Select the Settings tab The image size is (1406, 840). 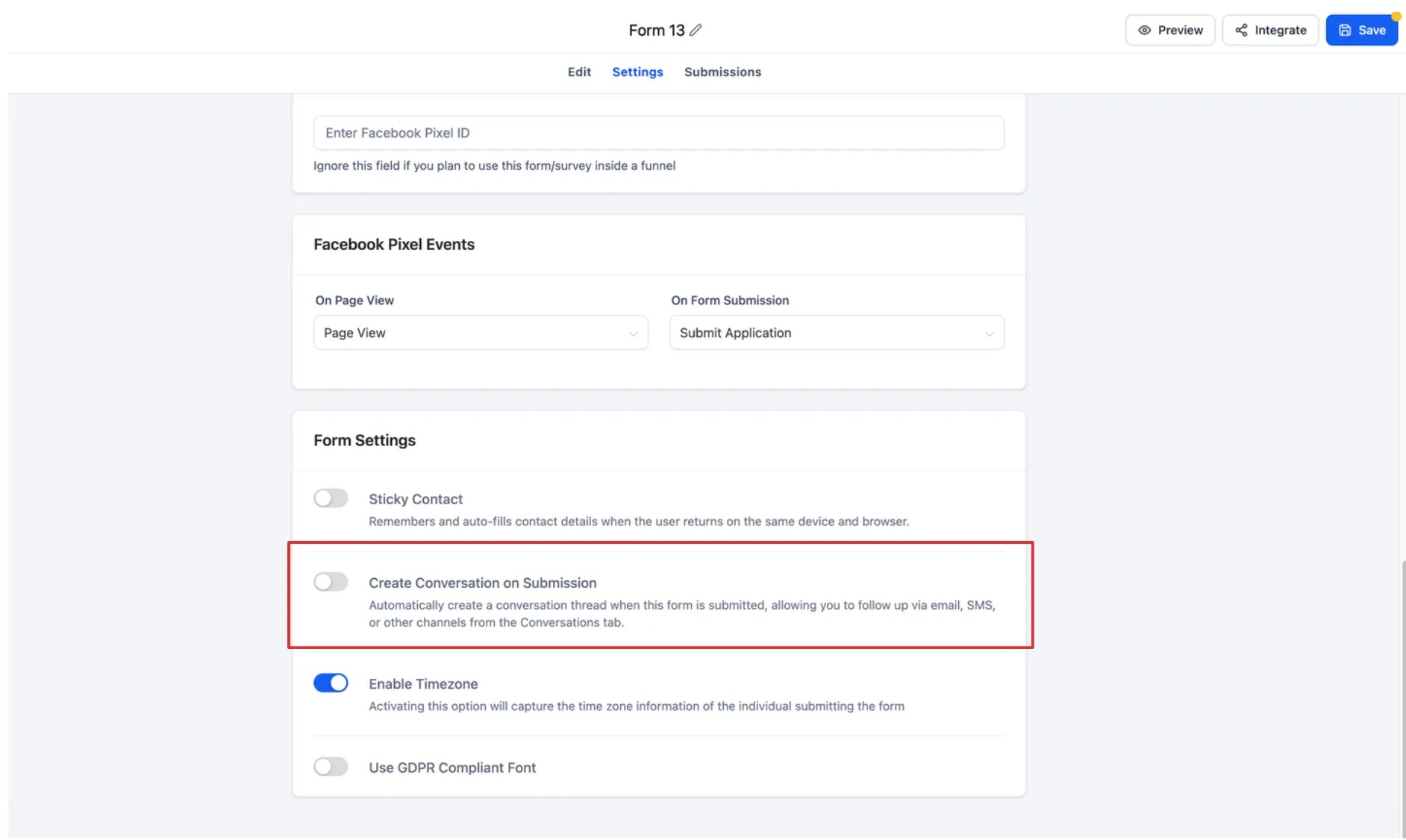pos(637,72)
